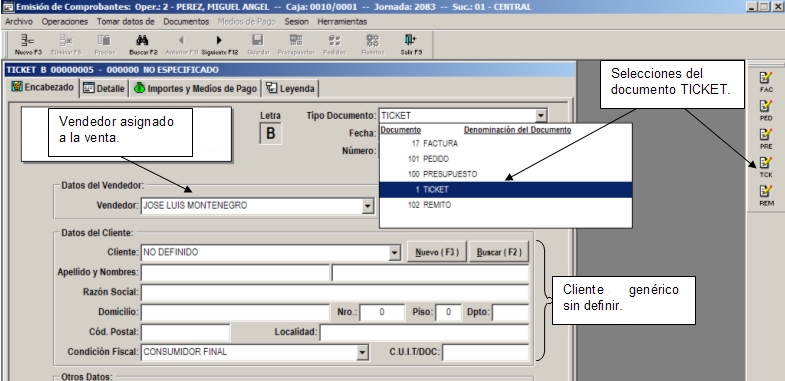Switch to Importes y Medios de Pago tab
Screen dimensions: 785x381
click(x=196, y=88)
